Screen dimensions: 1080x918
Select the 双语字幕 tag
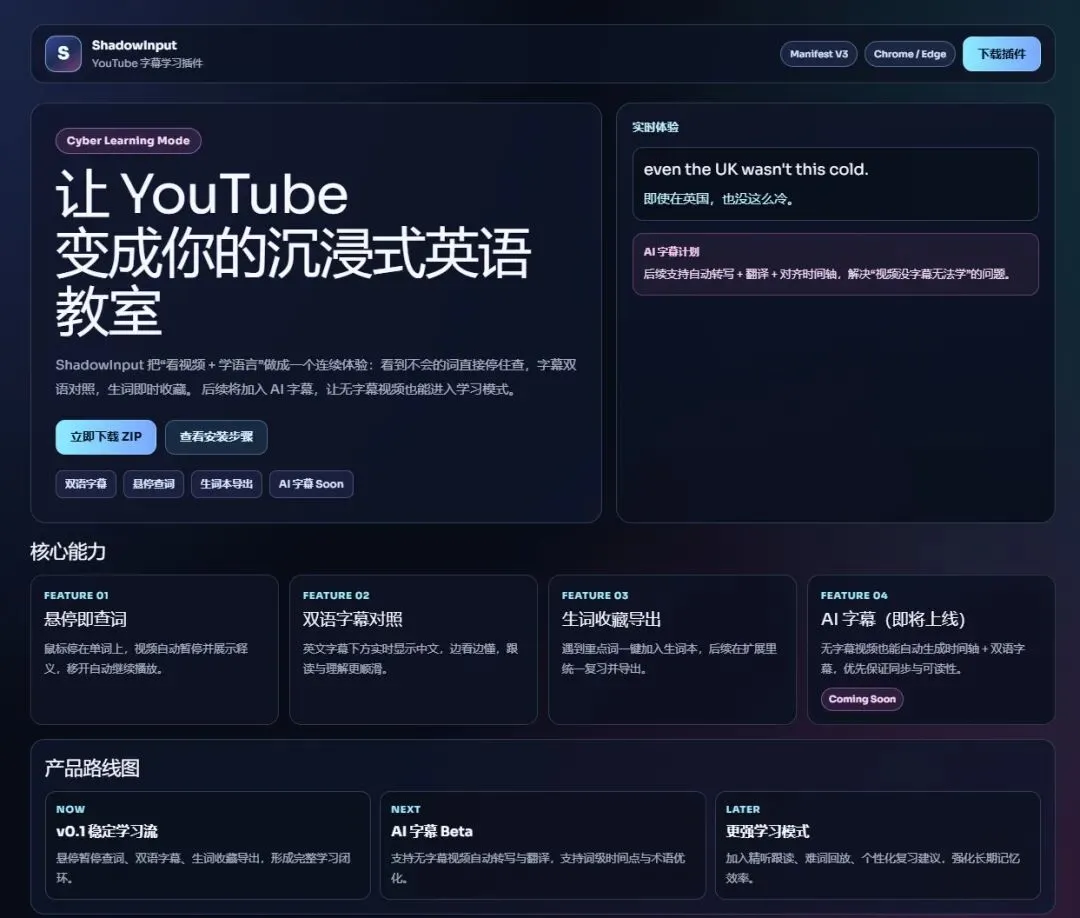[x=86, y=483]
